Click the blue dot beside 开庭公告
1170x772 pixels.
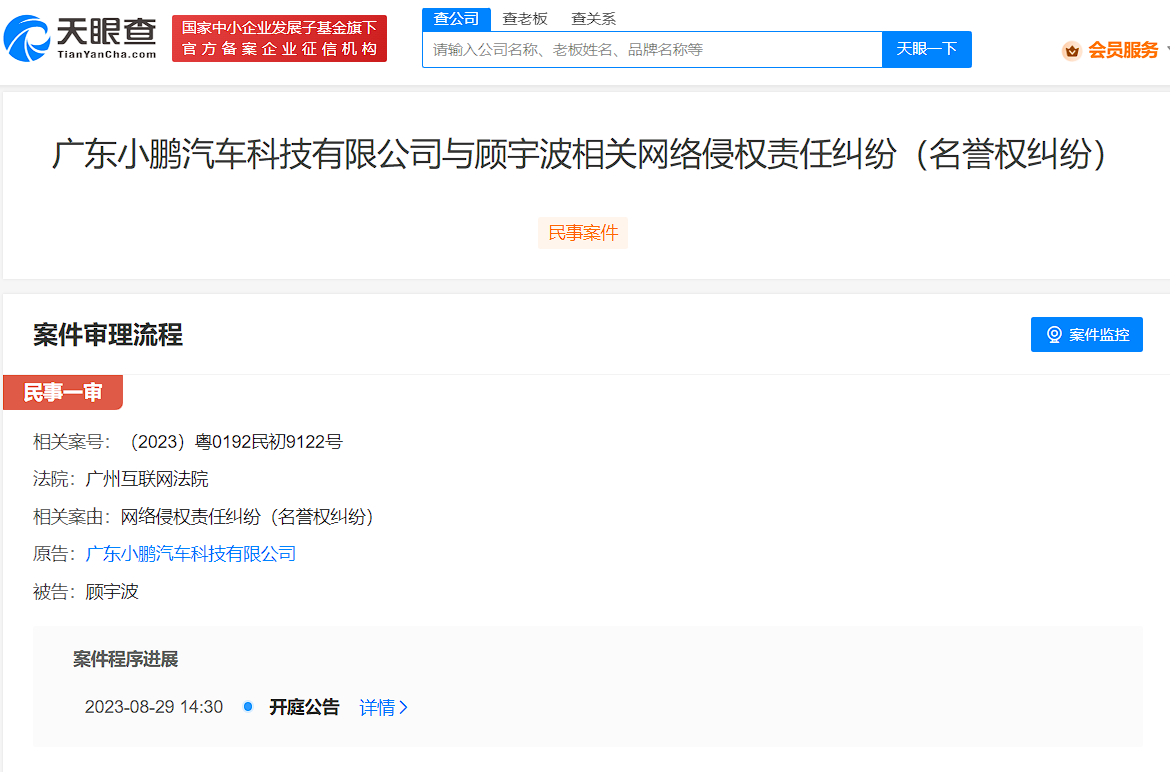point(247,706)
